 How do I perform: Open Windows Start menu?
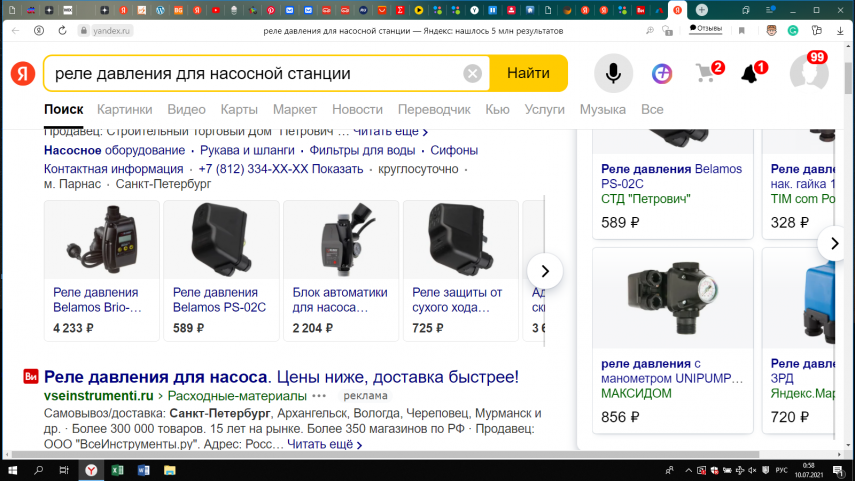click(x=12, y=470)
